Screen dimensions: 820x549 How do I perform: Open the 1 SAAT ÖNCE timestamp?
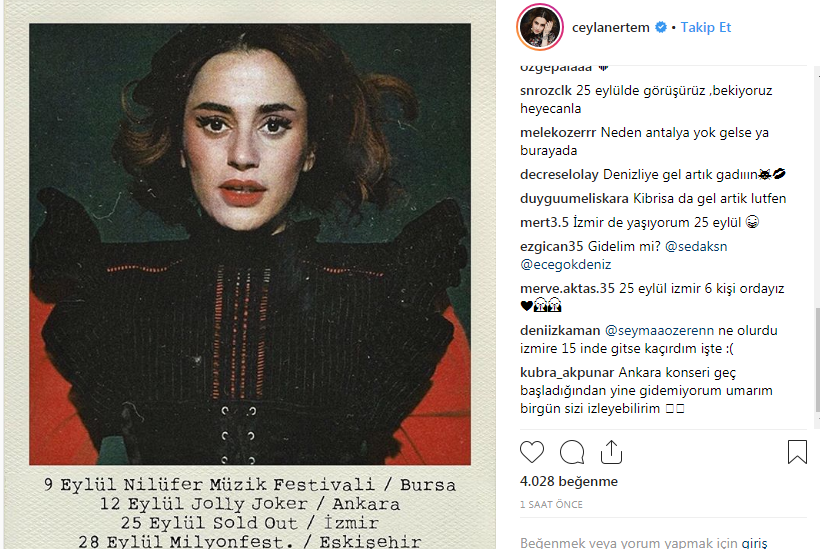click(551, 505)
